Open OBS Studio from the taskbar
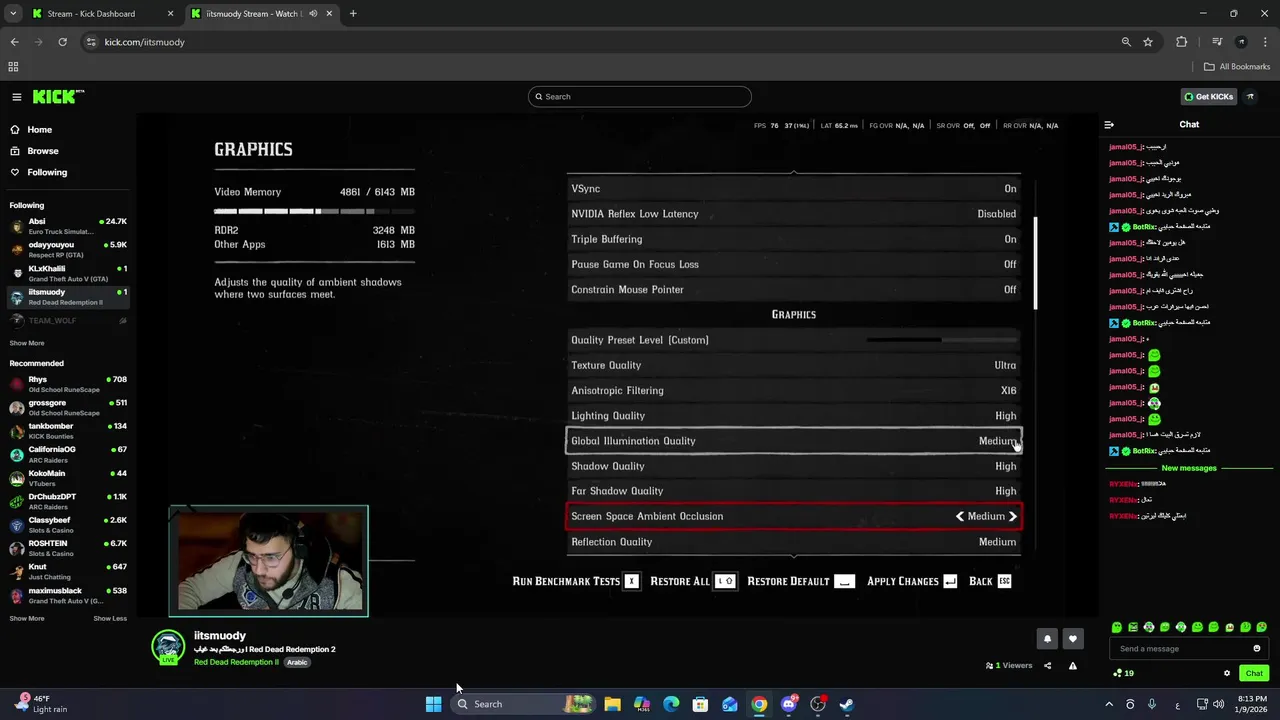Screen dimensions: 1280x720 817,704
